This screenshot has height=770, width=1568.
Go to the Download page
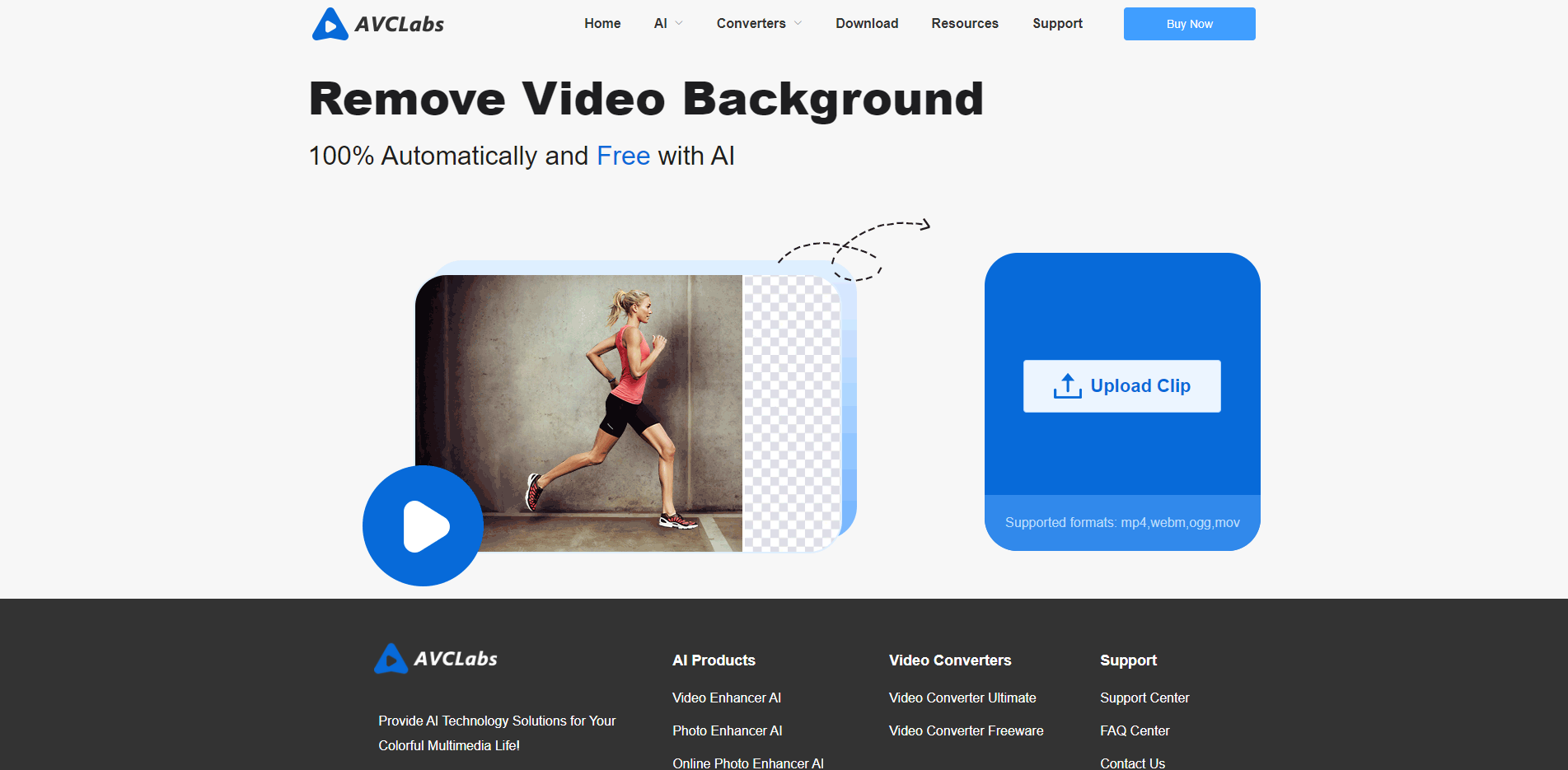[x=867, y=24]
